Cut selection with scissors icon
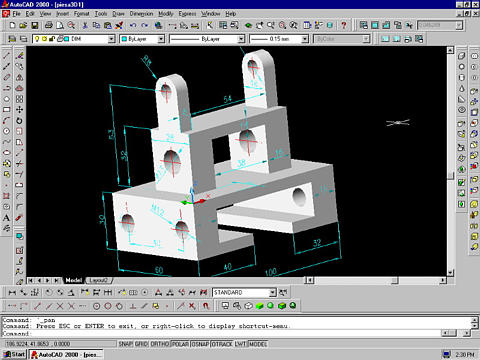The height and width of the screenshot is (360, 480). pyautogui.click(x=85, y=25)
